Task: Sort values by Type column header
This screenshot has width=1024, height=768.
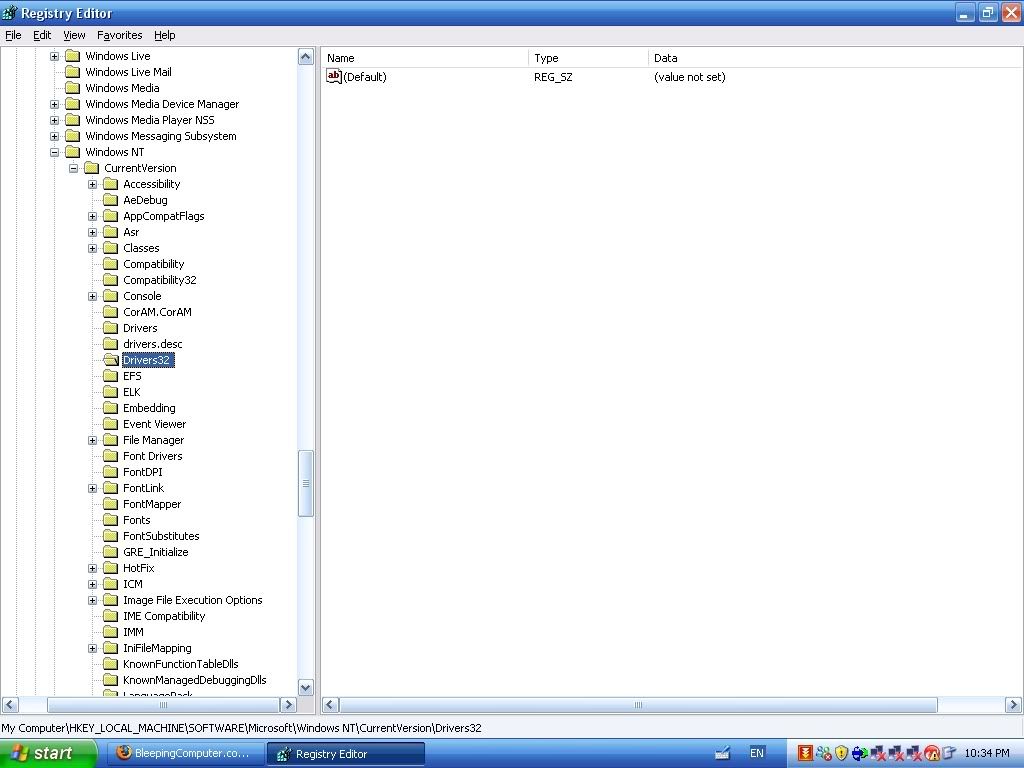Action: [x=588, y=58]
